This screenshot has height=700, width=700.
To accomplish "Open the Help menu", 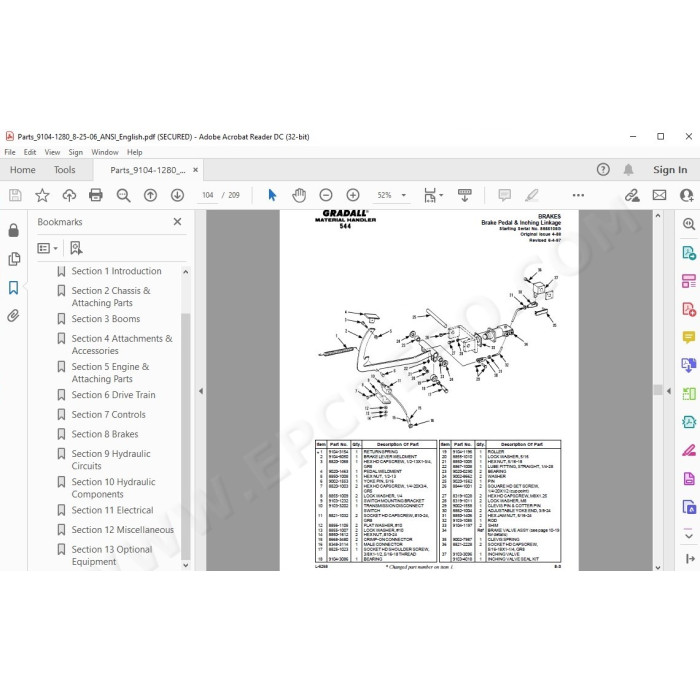I will tap(134, 152).
